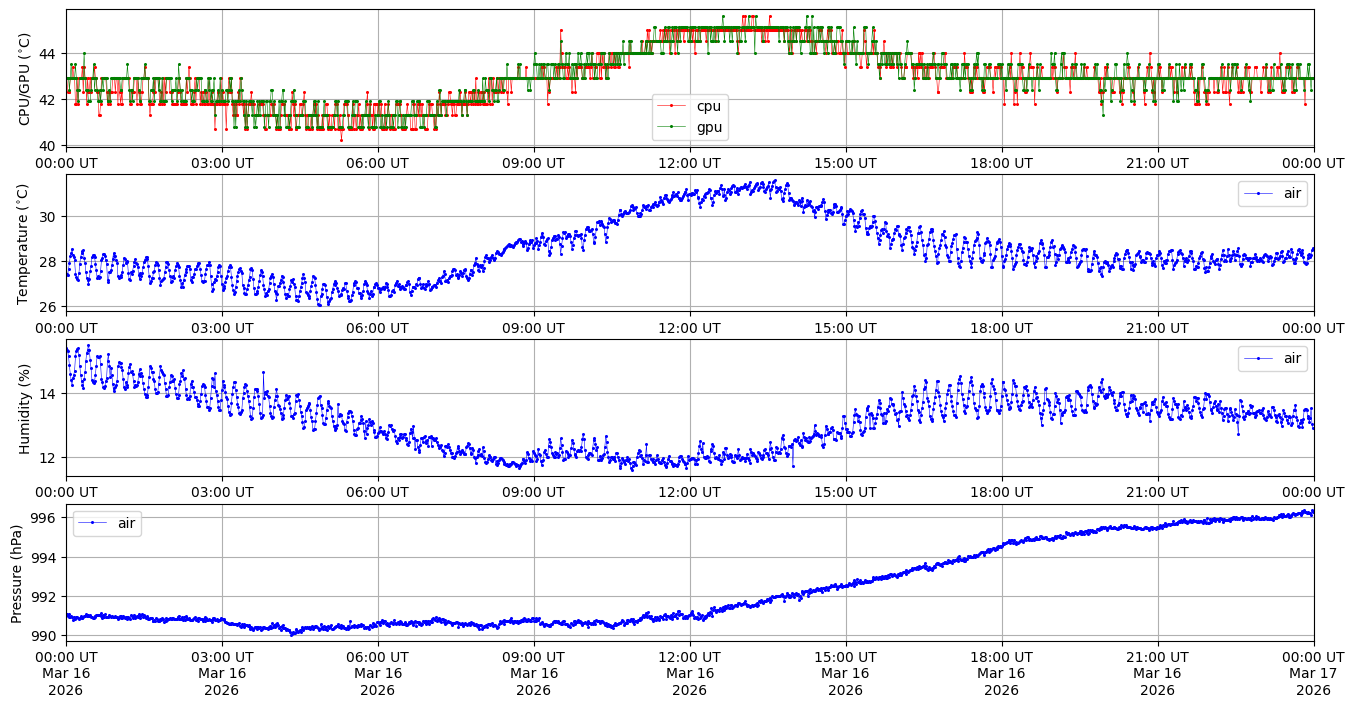Click the Humidity (%) y-axis label

tap(25, 407)
